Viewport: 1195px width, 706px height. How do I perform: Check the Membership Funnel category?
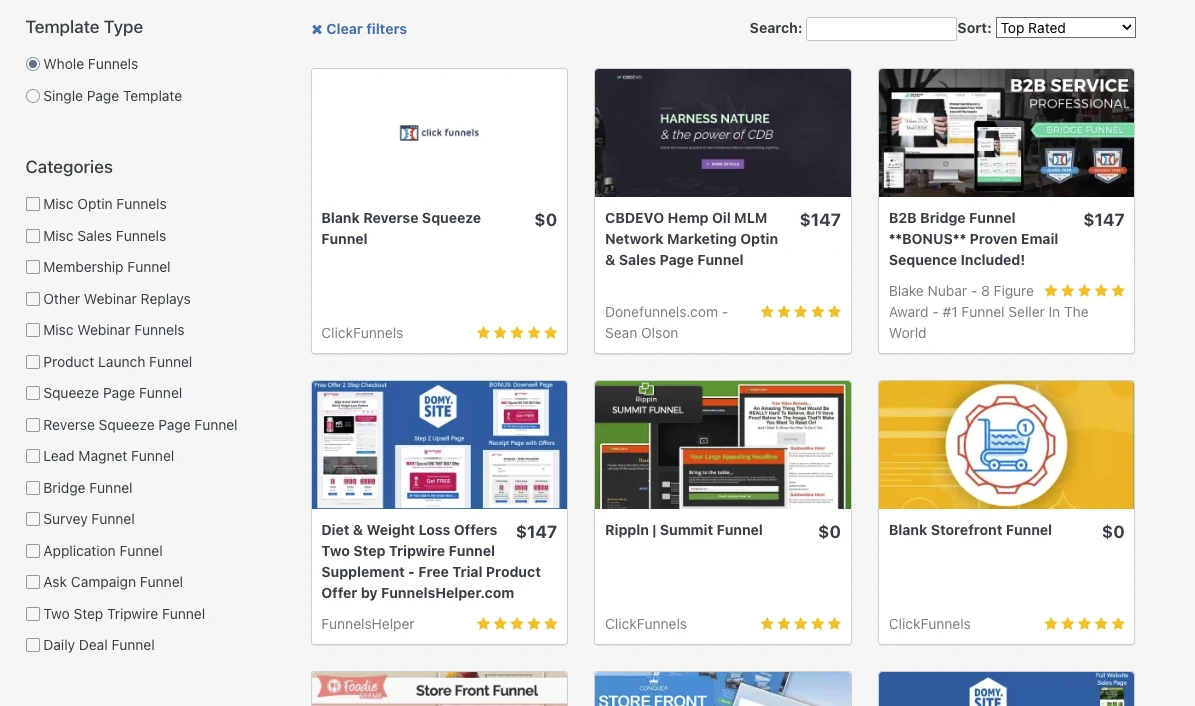coord(33,268)
